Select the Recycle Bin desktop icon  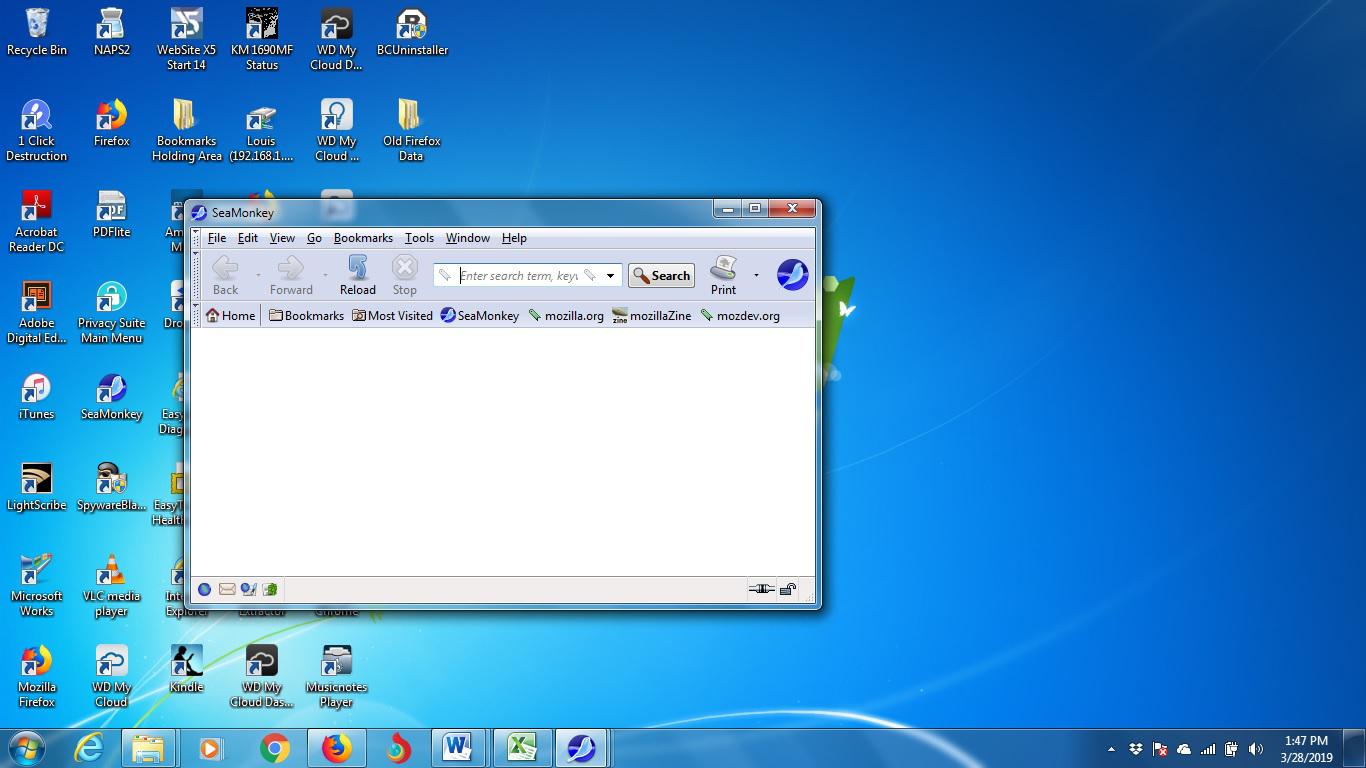click(x=37, y=33)
